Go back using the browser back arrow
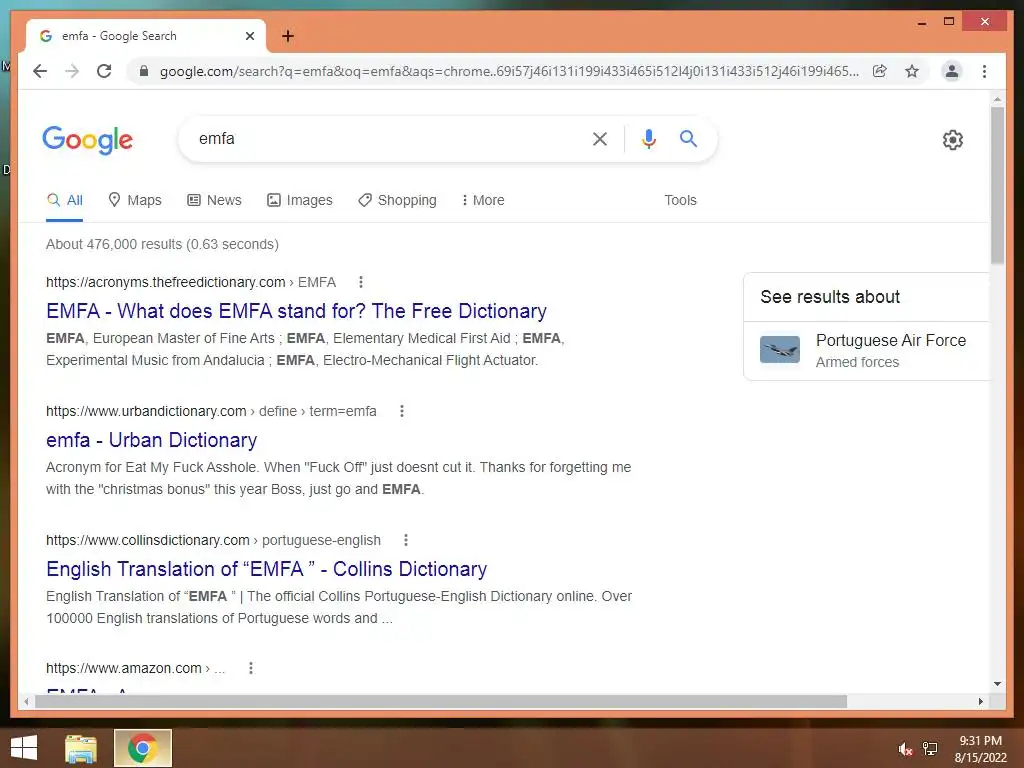 click(x=40, y=71)
